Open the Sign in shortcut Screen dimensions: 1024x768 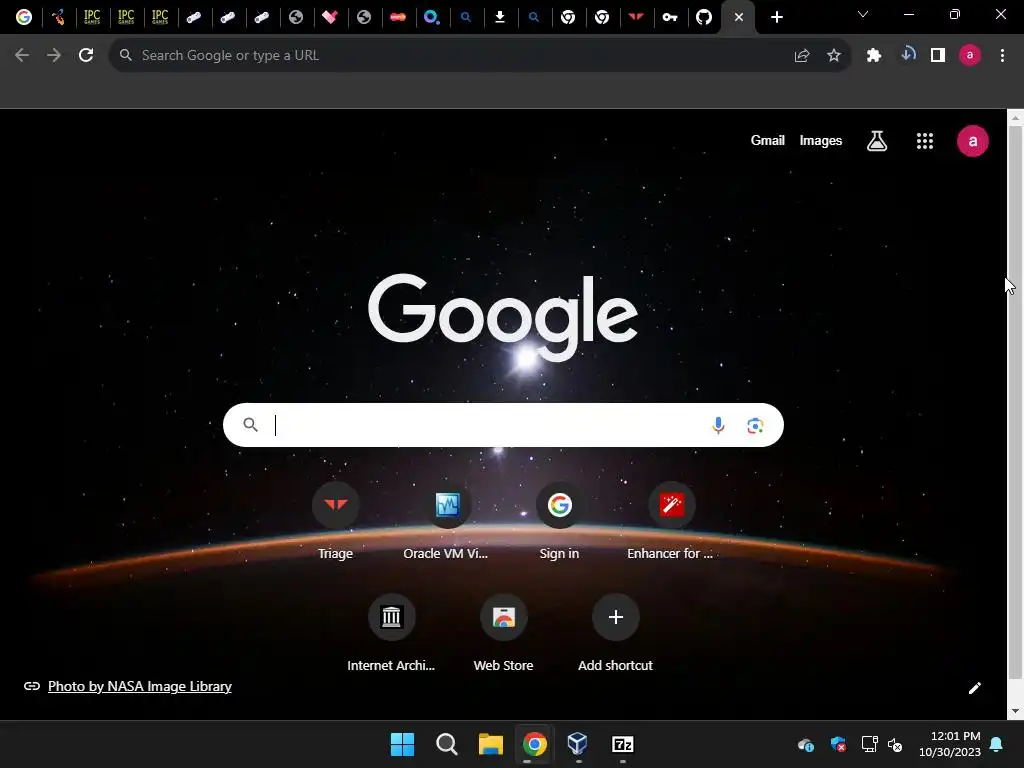point(560,520)
